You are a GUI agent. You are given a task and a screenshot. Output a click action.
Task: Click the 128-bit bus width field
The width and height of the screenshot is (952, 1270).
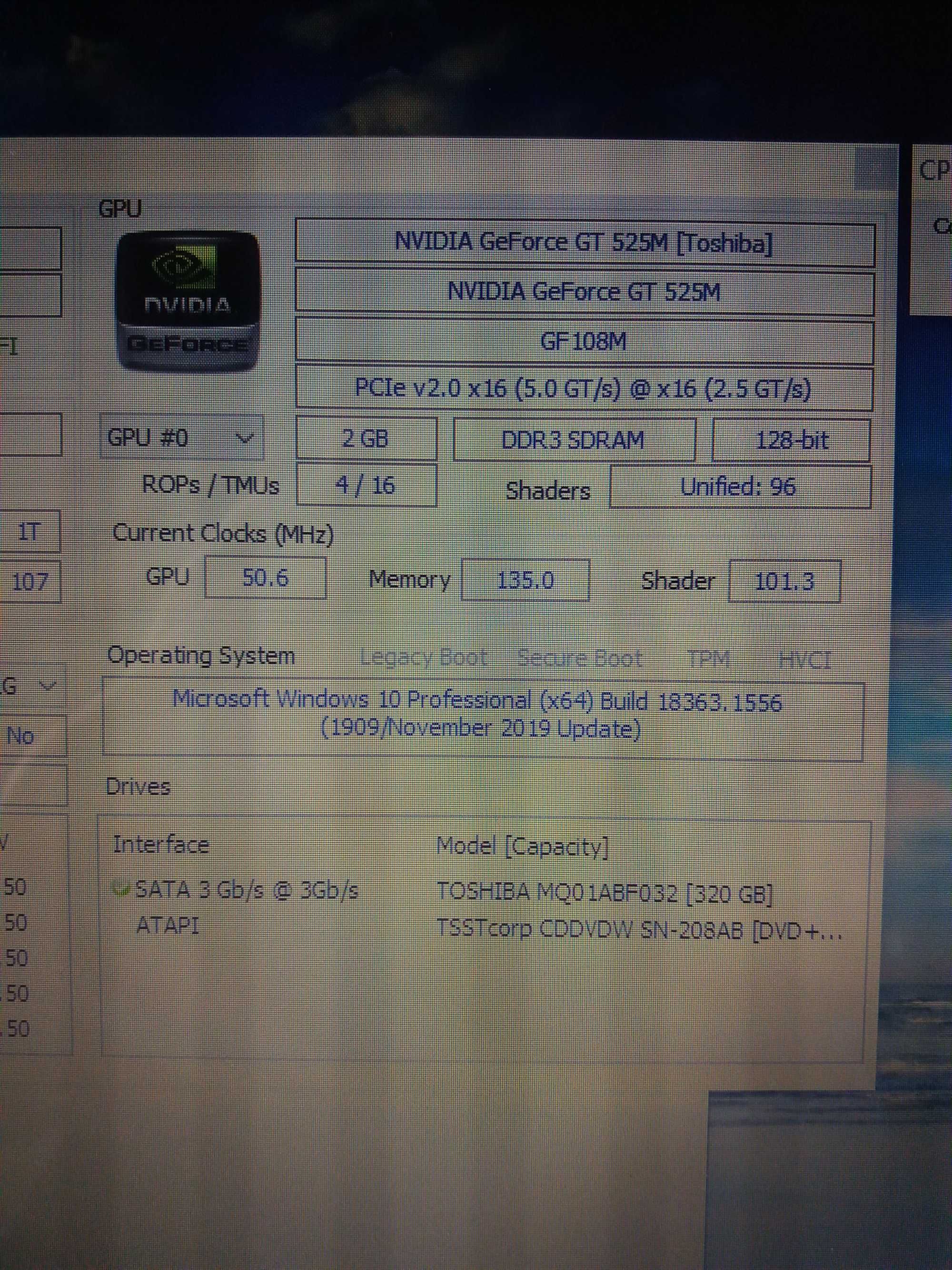pyautogui.click(x=791, y=440)
